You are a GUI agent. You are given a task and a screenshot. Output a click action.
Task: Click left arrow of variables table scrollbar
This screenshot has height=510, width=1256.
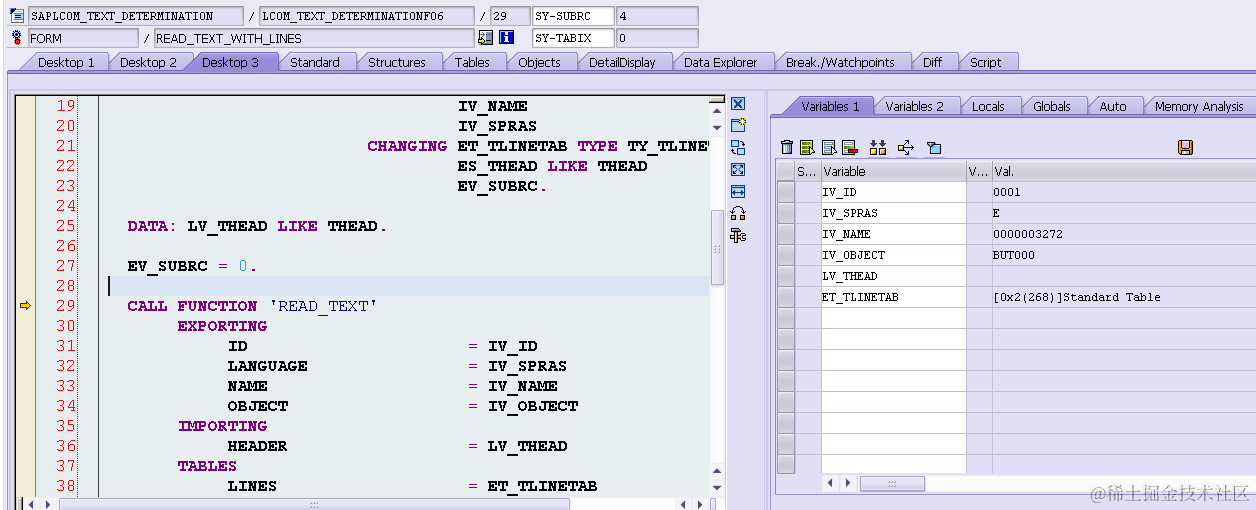(x=830, y=483)
